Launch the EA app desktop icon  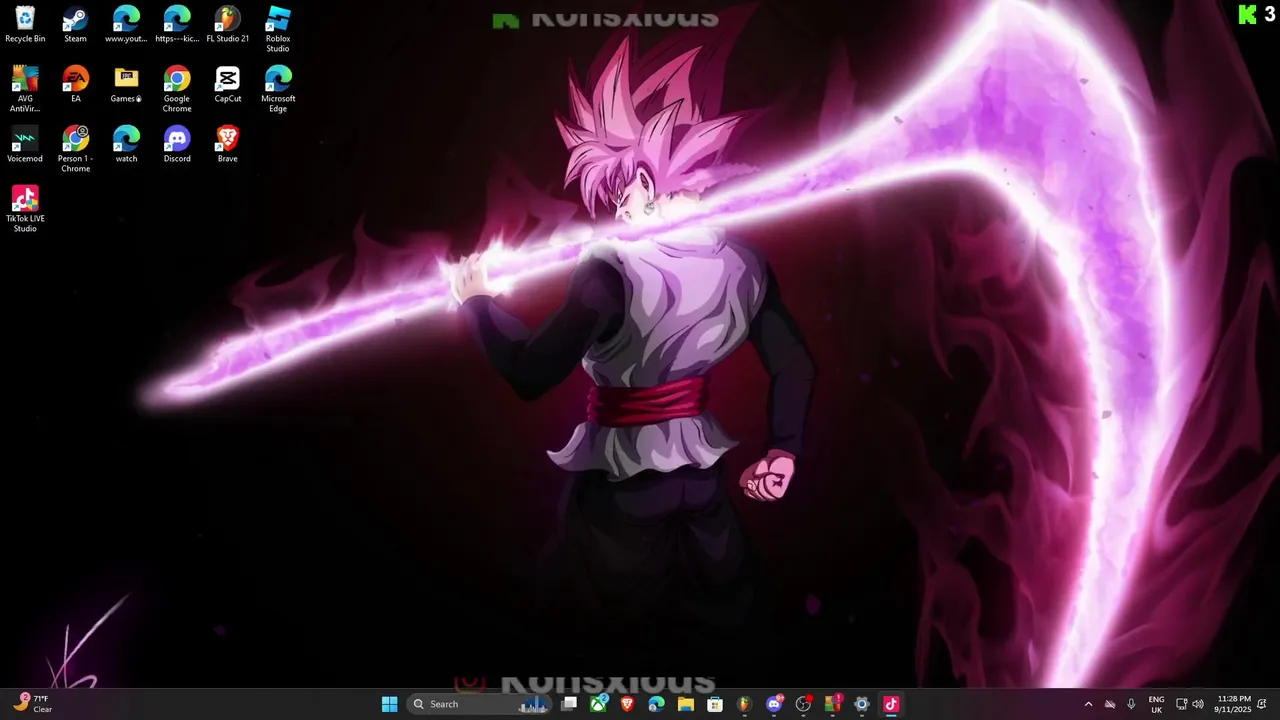click(75, 85)
